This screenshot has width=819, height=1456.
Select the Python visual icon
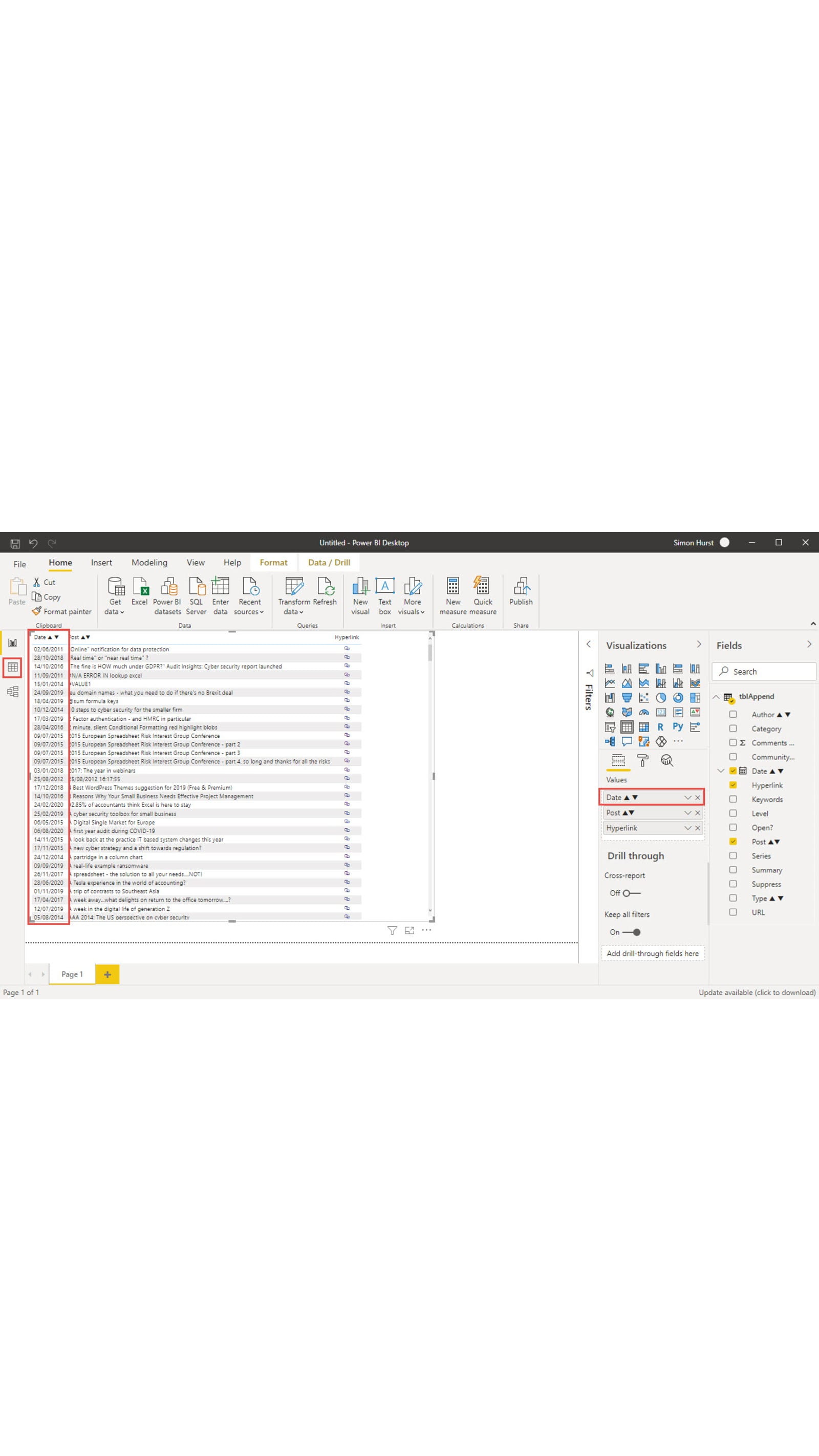click(678, 727)
